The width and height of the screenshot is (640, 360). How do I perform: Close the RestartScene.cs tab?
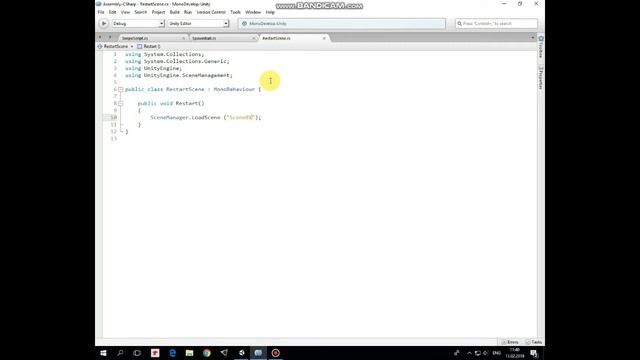tap(324, 38)
